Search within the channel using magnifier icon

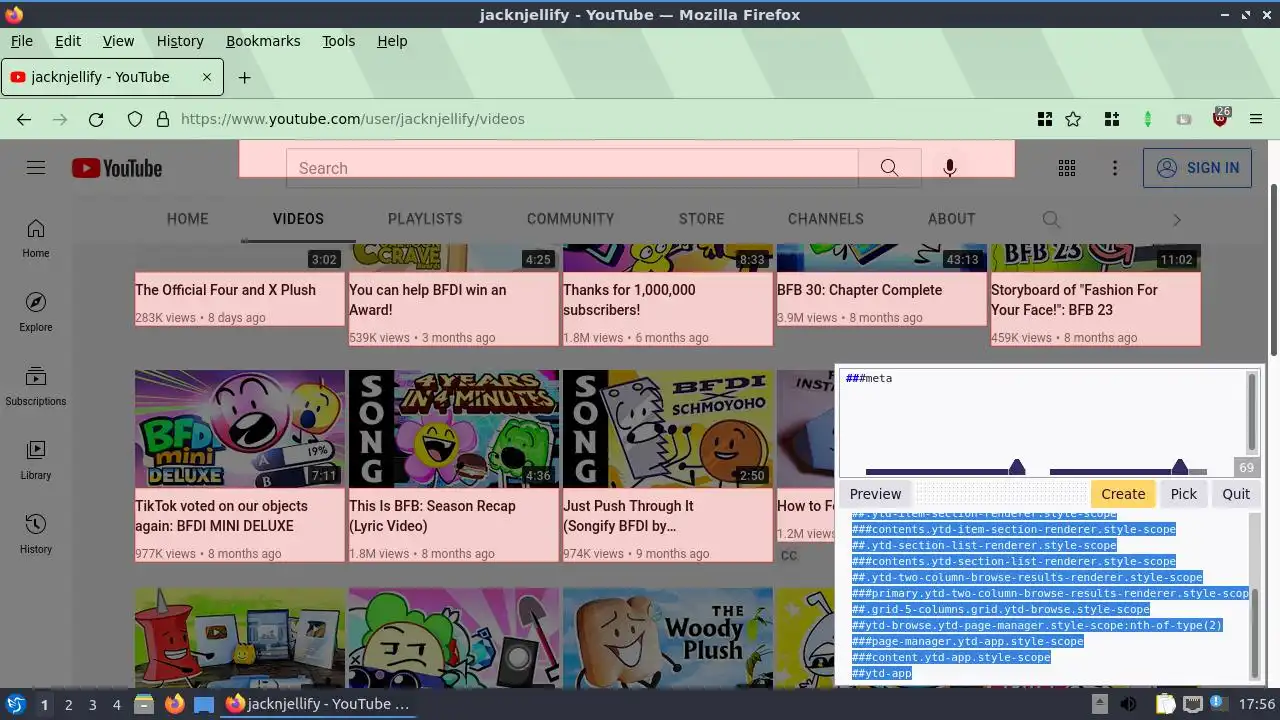1051,219
